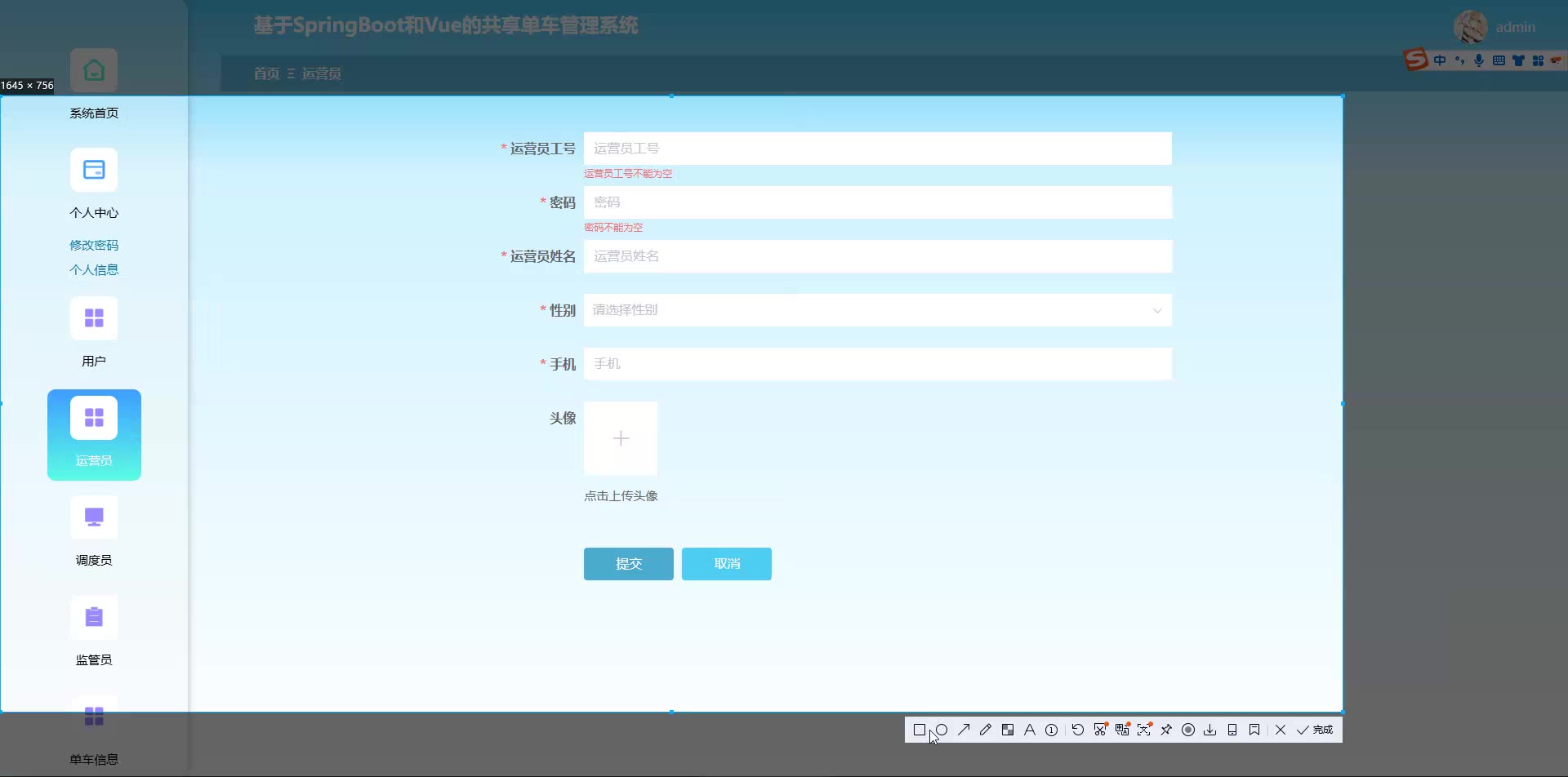Click the phone icon in screenshot toolbar
Image resolution: width=1568 pixels, height=777 pixels.
click(x=1232, y=730)
